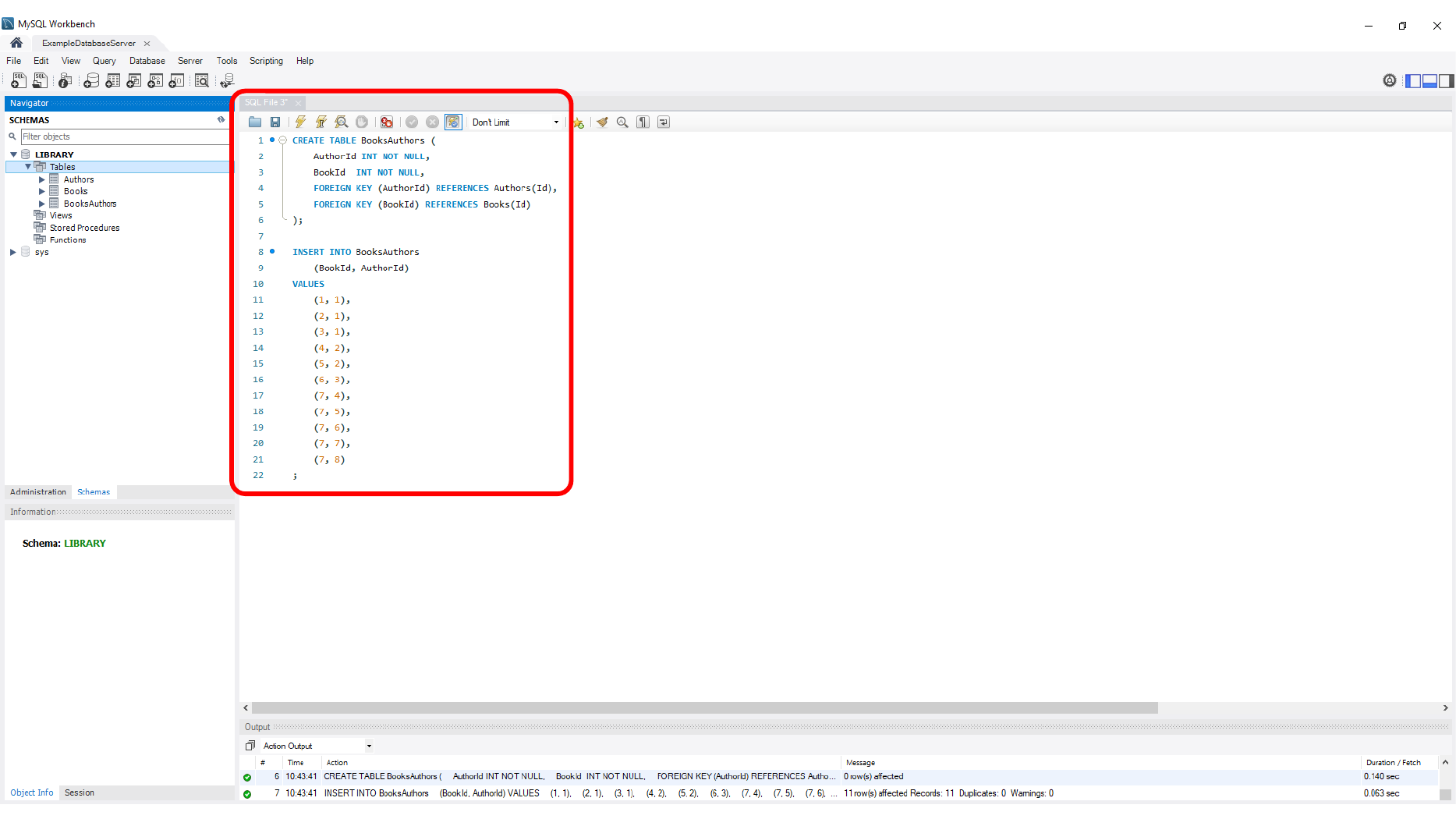Open object inspector from main toolbar
Image resolution: width=1456 pixels, height=819 pixels.
click(x=66, y=80)
